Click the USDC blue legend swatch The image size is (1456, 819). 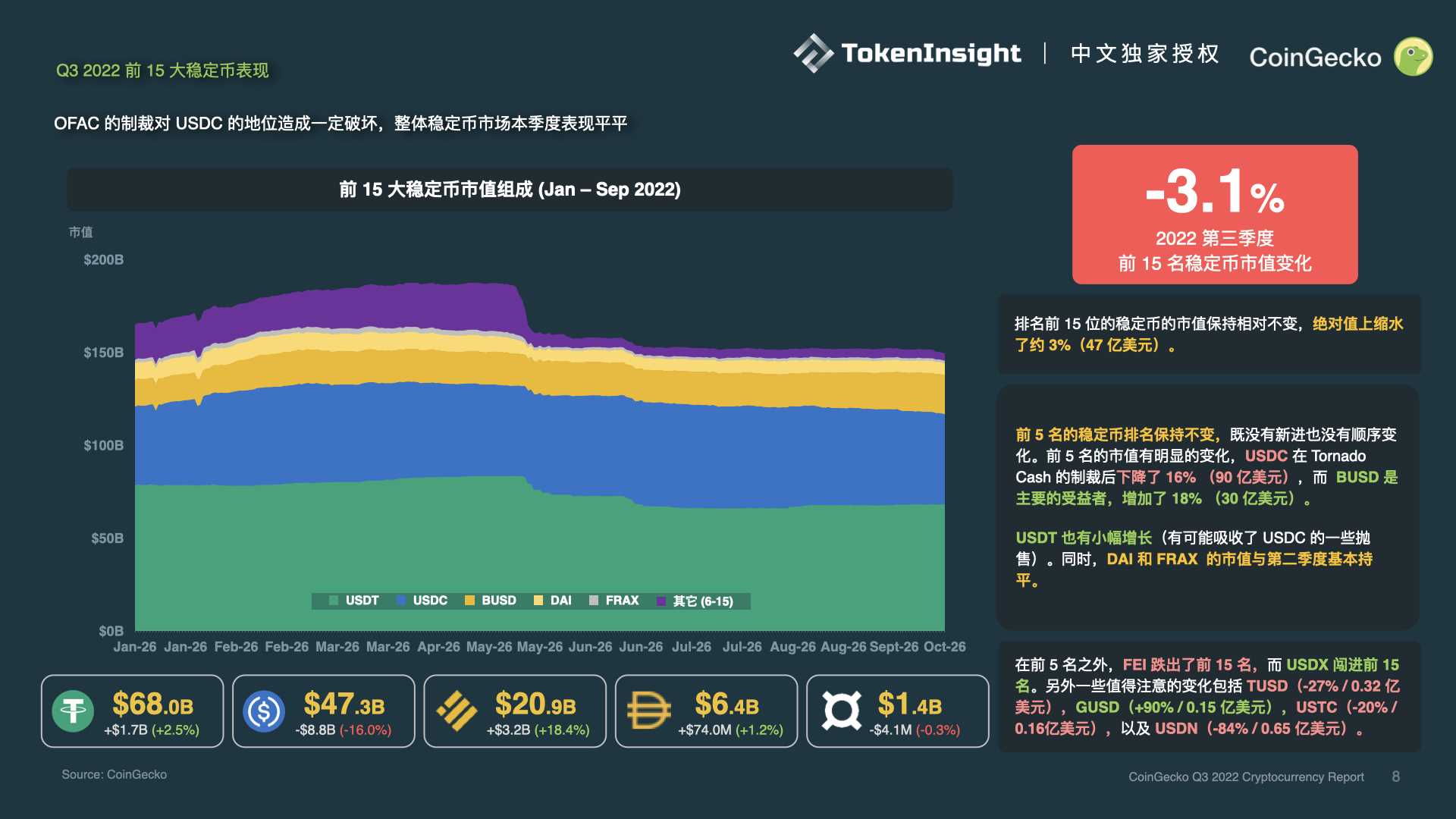(401, 601)
